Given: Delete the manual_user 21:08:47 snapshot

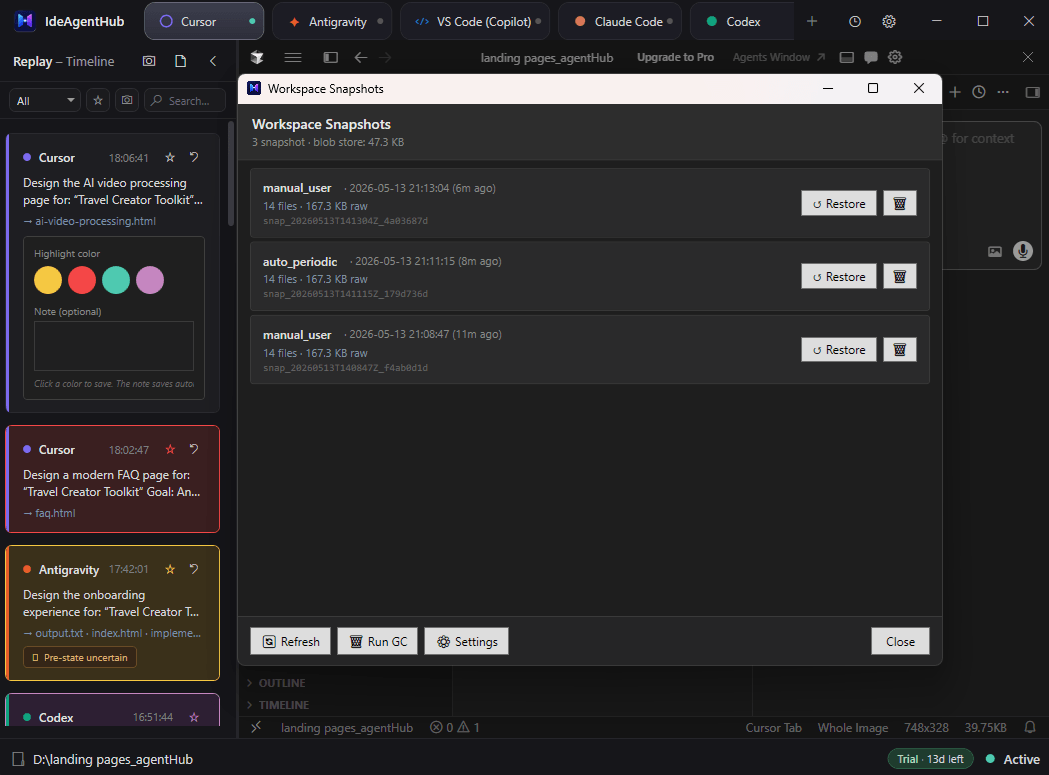Looking at the screenshot, I should click(x=900, y=349).
